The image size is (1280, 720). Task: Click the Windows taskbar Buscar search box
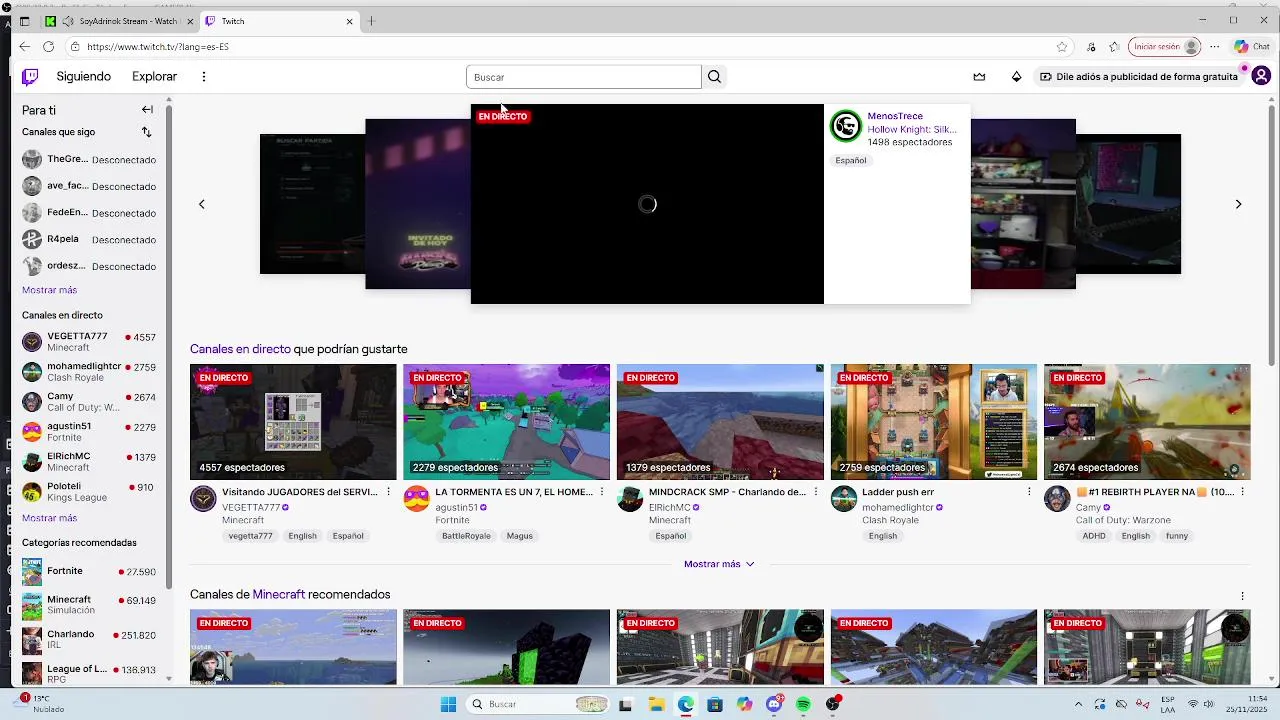coord(538,704)
